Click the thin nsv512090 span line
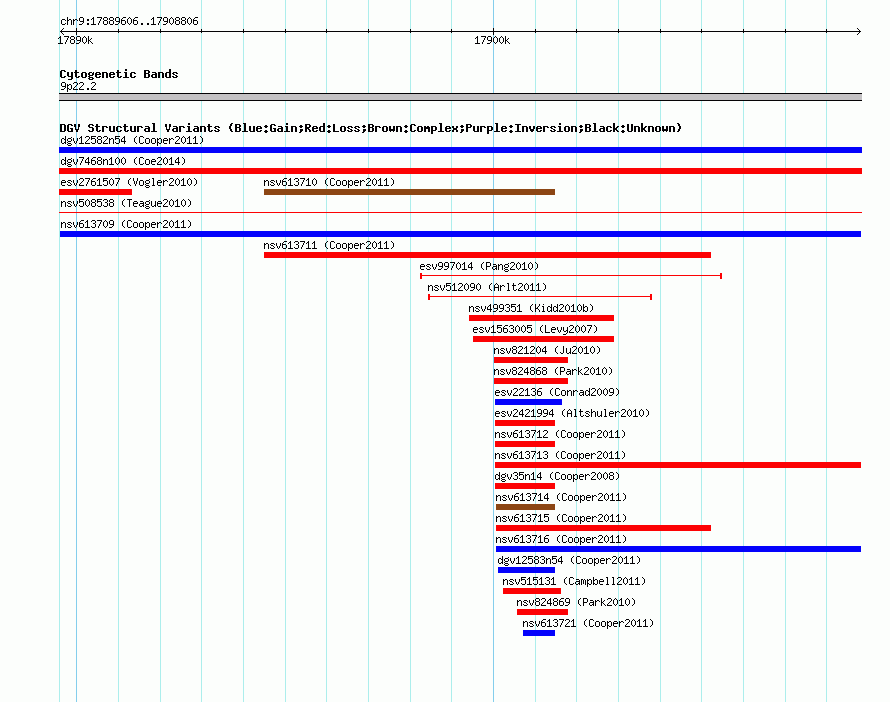 pos(540,297)
